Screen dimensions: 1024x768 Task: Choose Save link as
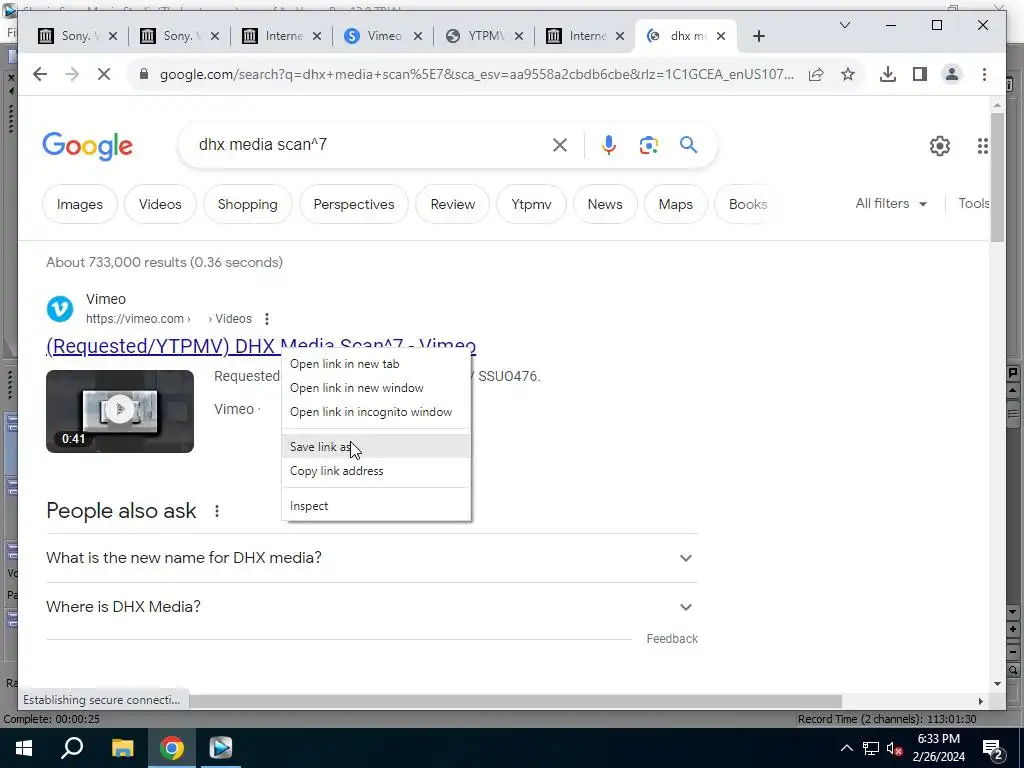pos(376,447)
